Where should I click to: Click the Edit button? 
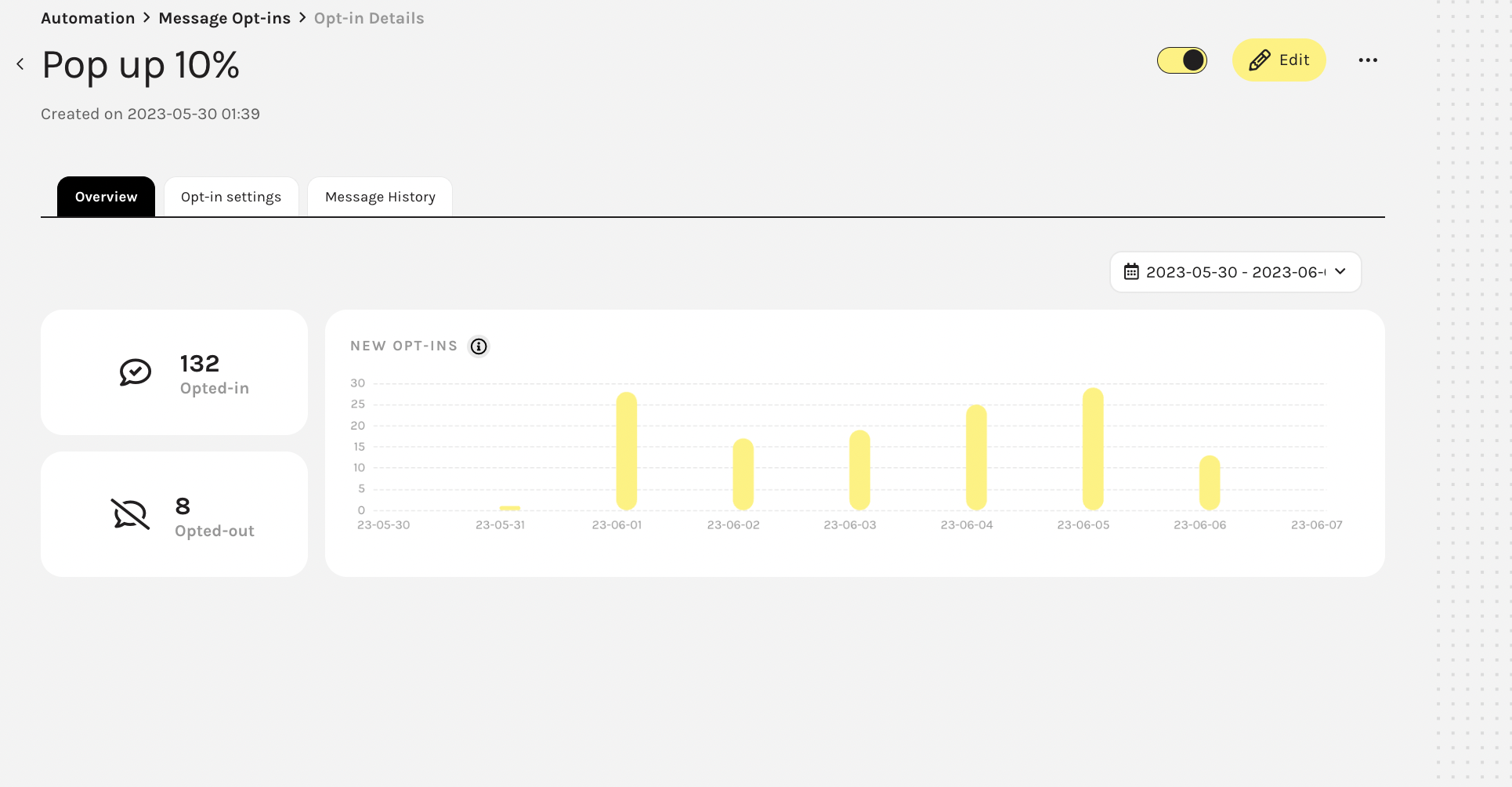click(x=1279, y=60)
